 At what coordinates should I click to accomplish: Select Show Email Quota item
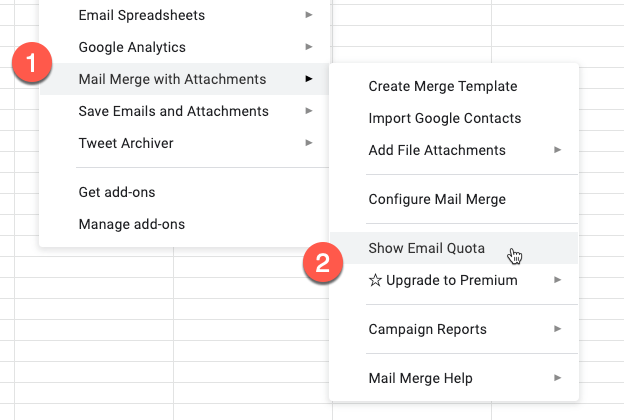(454, 248)
